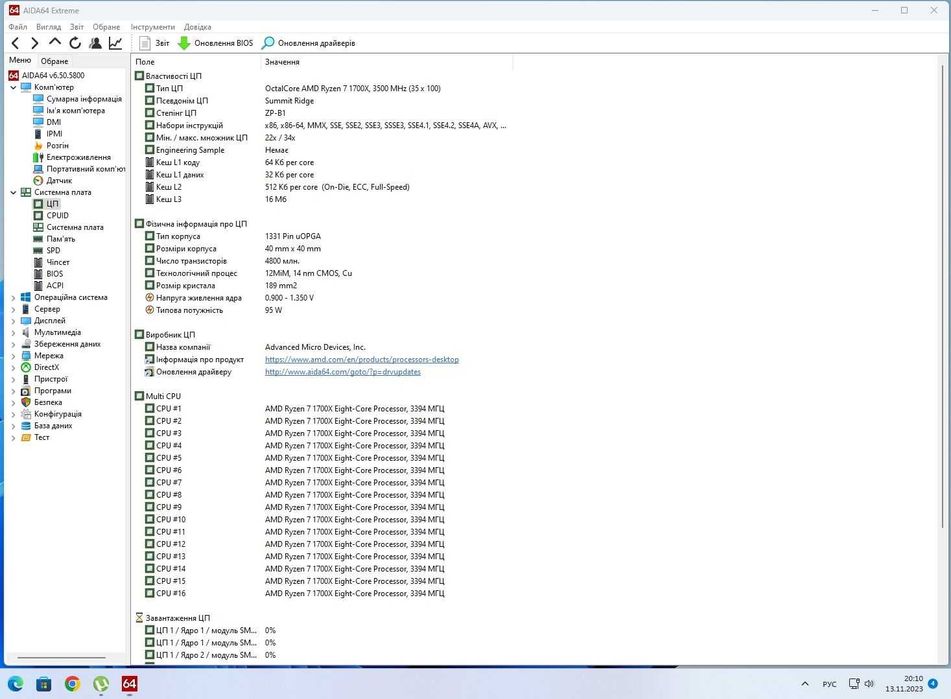Collapse the Комп'ютер tree node
Viewport: 951px width, 699px height.
tap(13, 87)
